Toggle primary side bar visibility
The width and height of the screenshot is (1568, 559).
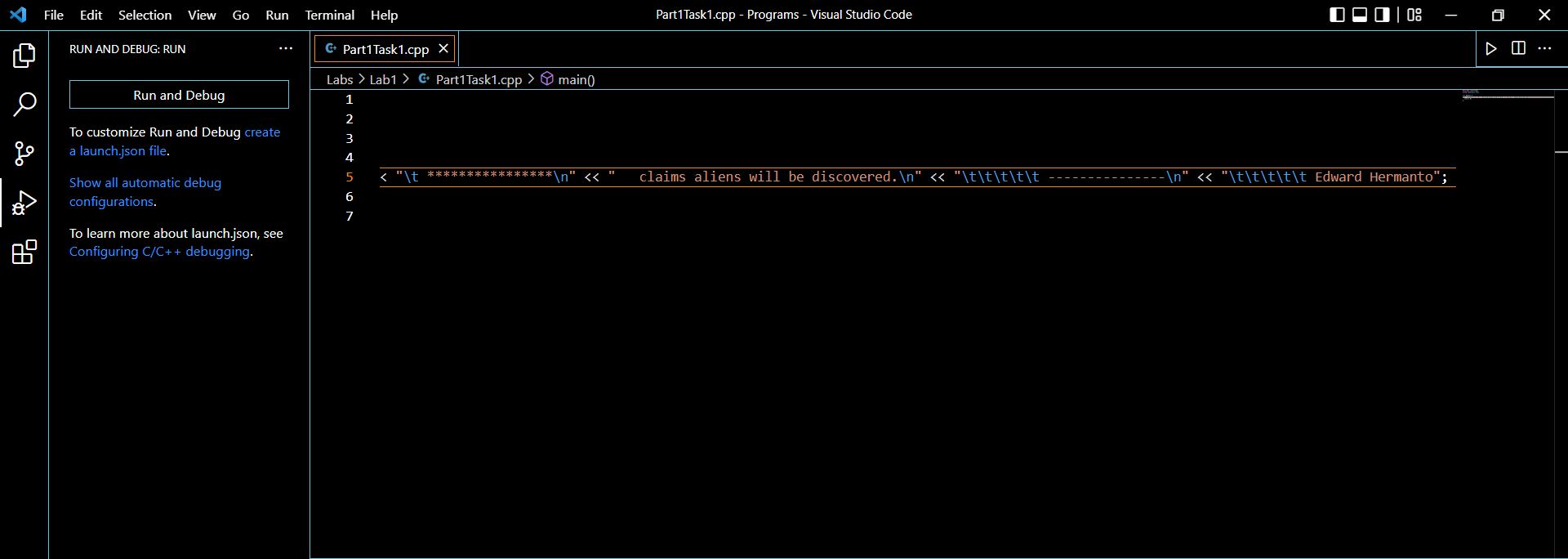(1337, 15)
